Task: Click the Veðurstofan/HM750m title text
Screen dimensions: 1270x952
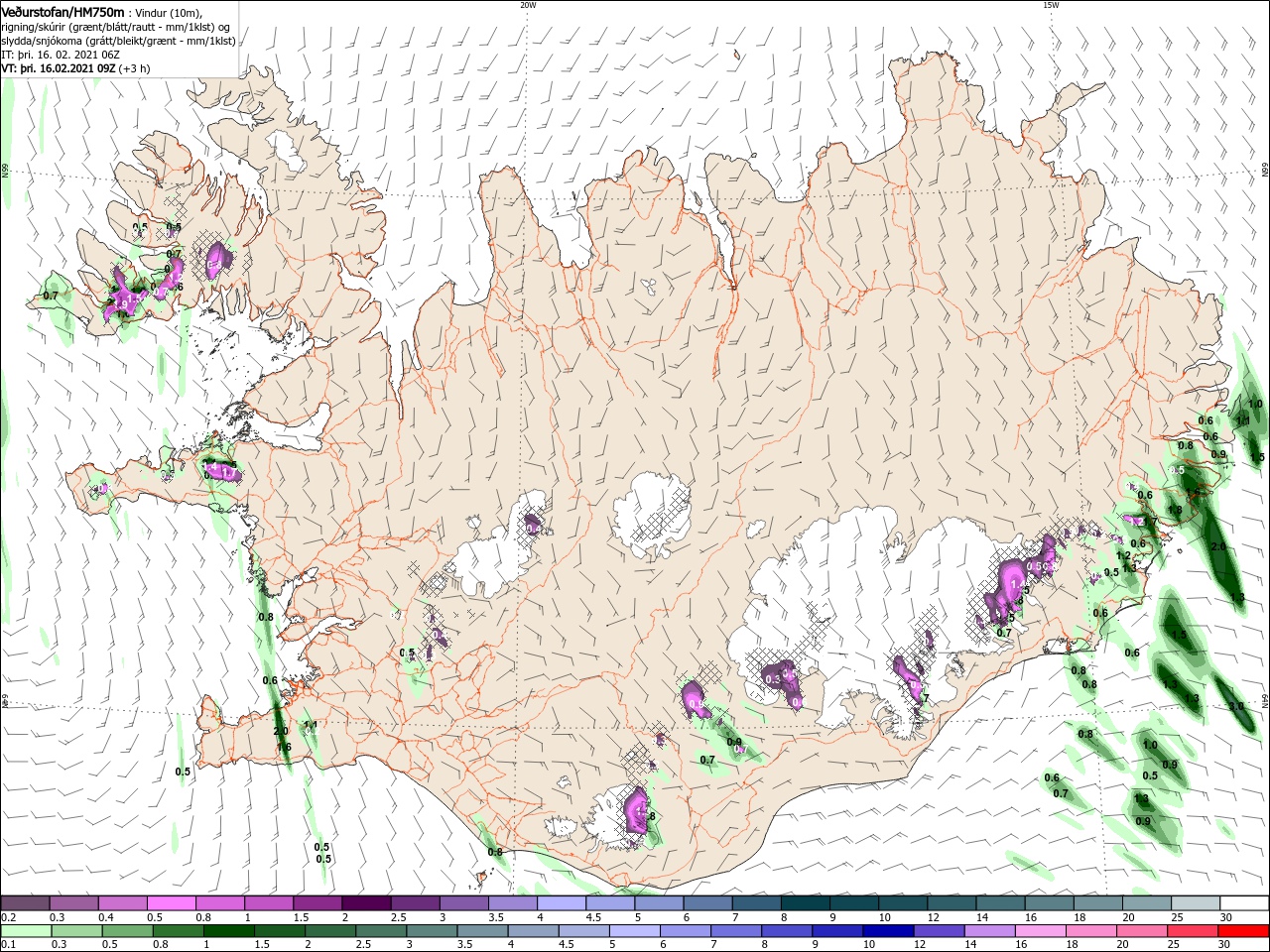Action: 63,11
